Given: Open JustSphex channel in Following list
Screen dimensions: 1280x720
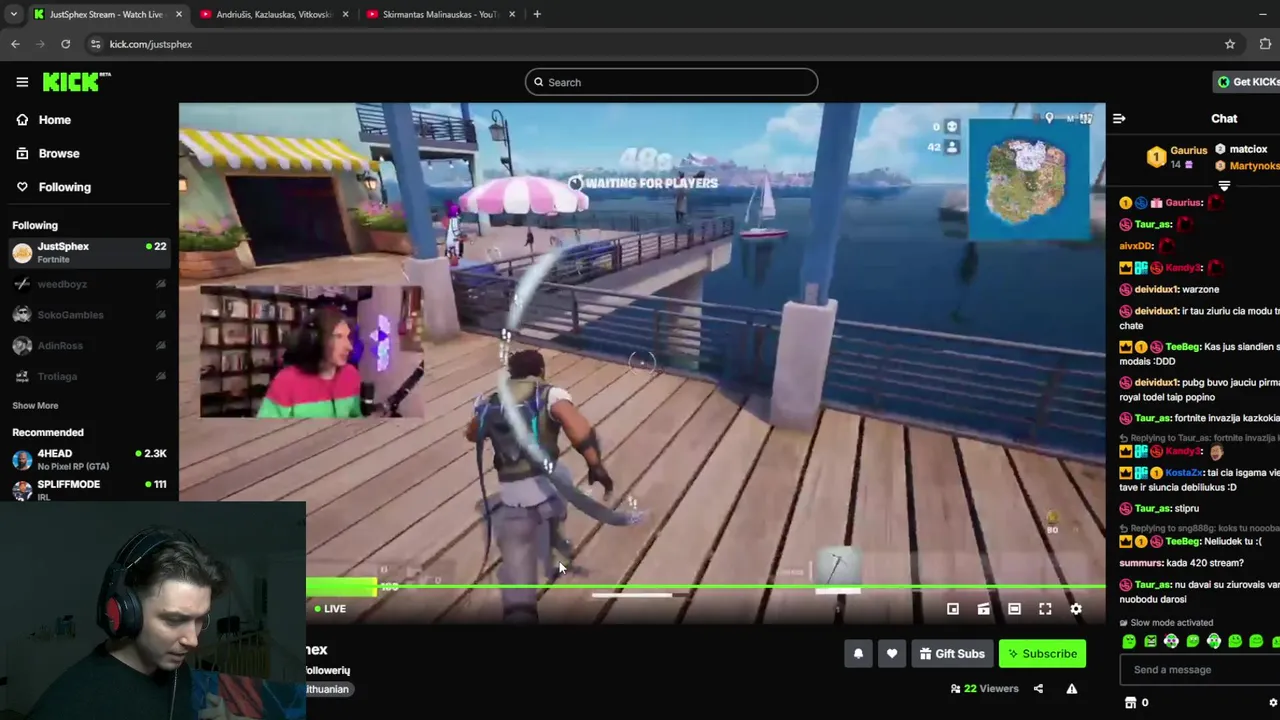Looking at the screenshot, I should click(x=89, y=253).
